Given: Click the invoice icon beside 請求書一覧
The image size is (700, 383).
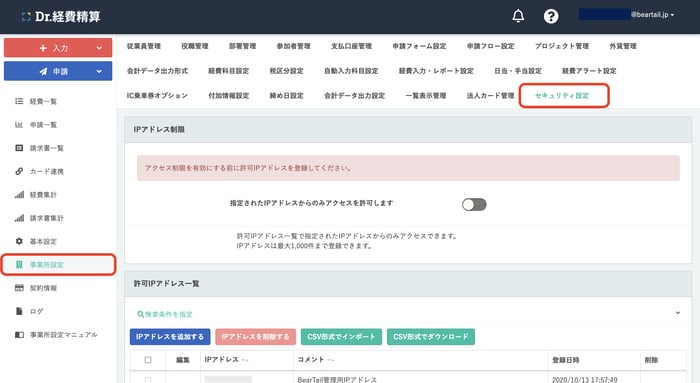Looking at the screenshot, I should pyautogui.click(x=19, y=148).
